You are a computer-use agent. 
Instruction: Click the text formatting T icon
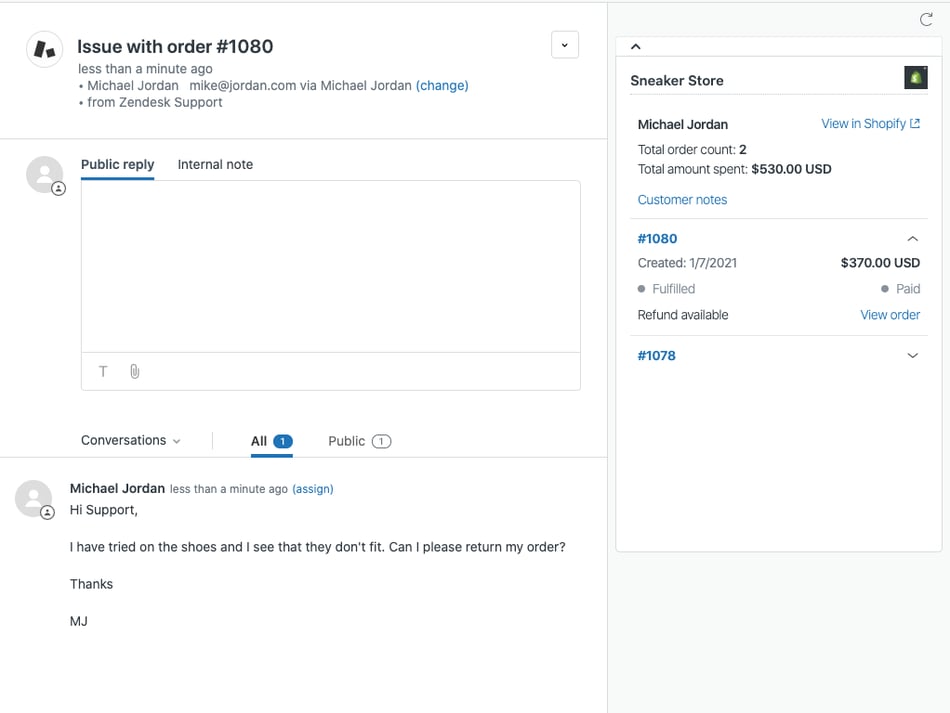point(103,371)
